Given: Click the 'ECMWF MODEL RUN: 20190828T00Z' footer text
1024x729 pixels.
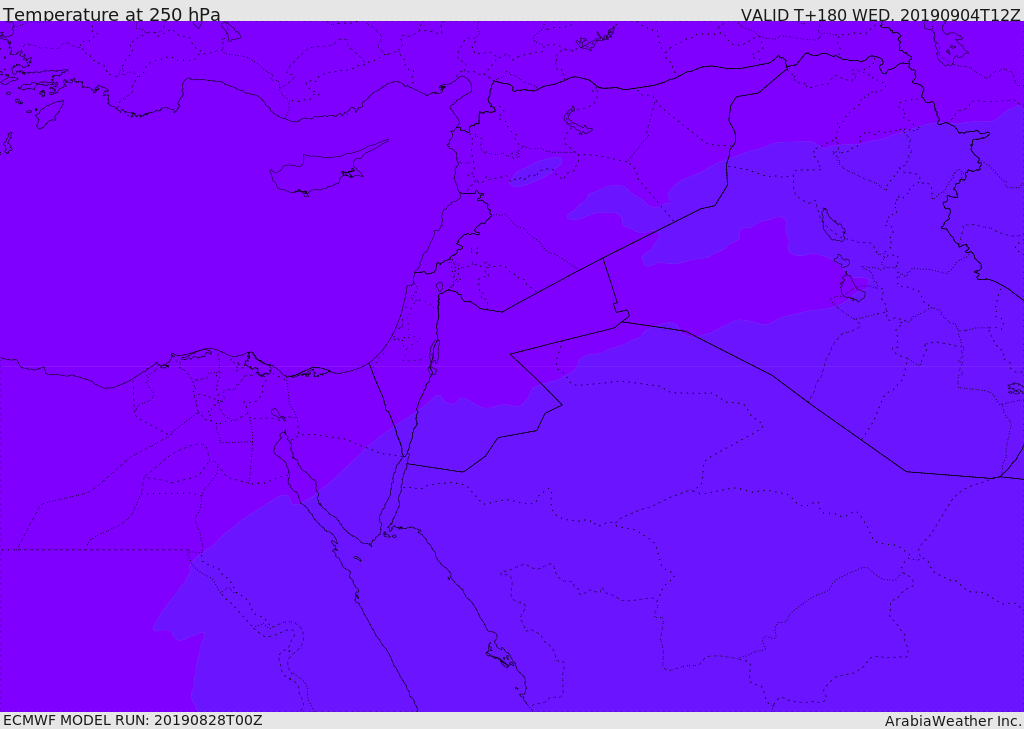Looking at the screenshot, I should coord(133,720).
